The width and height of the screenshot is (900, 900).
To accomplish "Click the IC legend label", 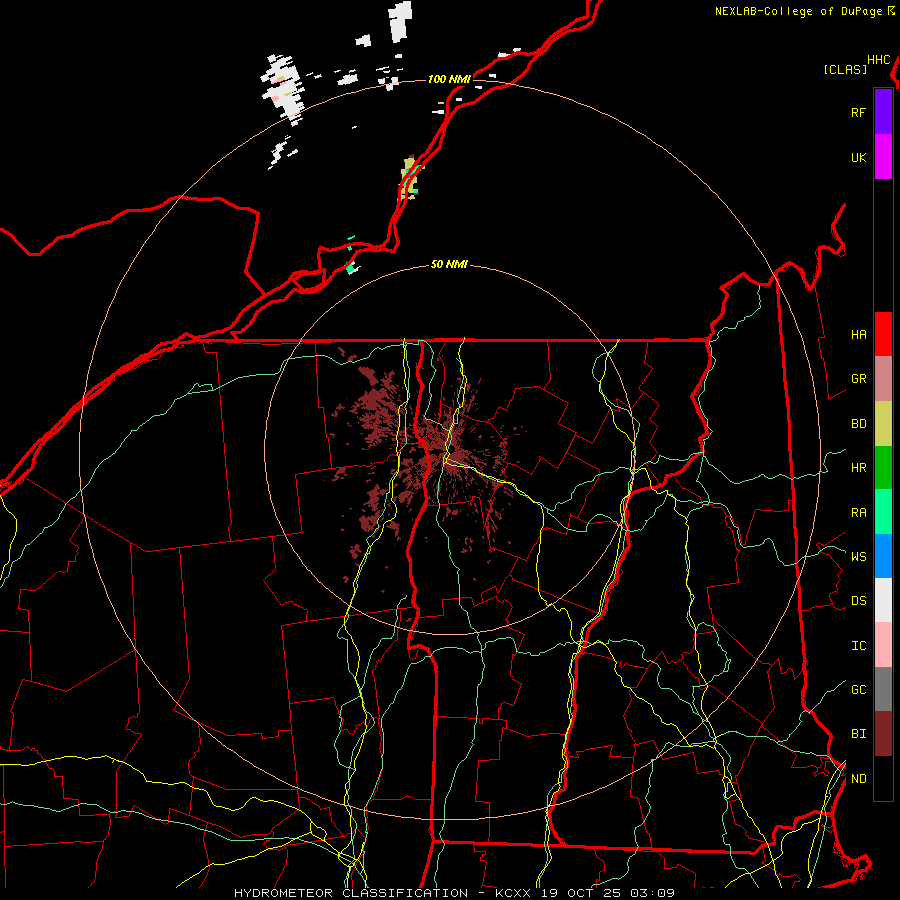I will [x=858, y=646].
